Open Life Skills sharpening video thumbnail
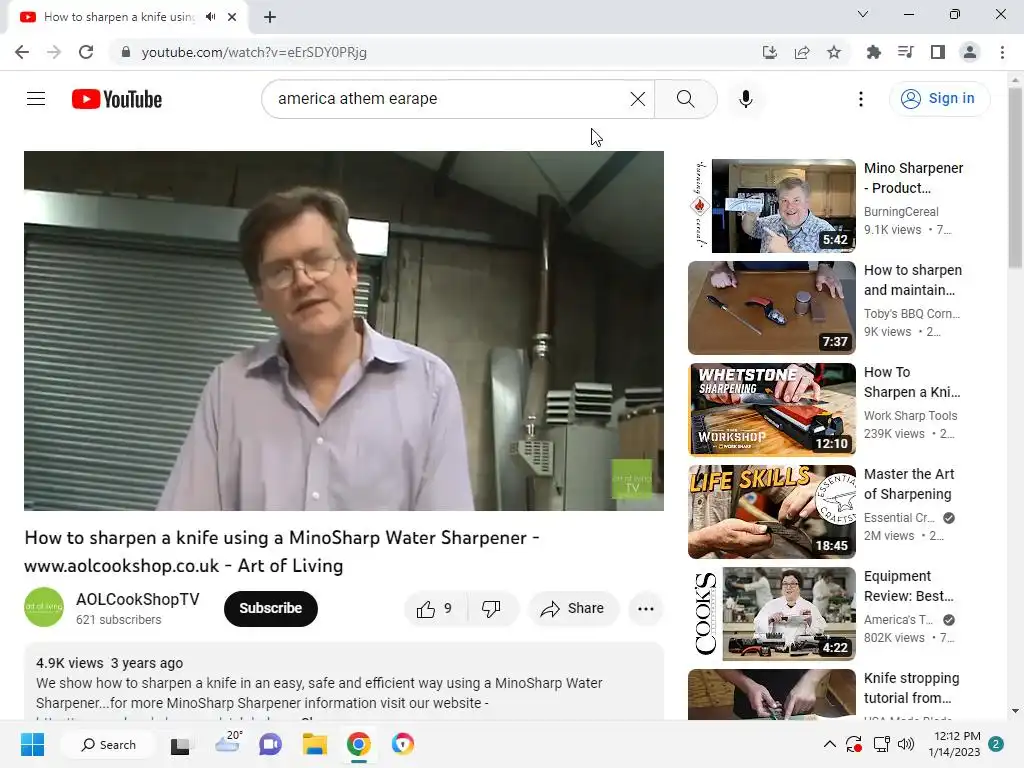The height and width of the screenshot is (768, 1024). [772, 511]
